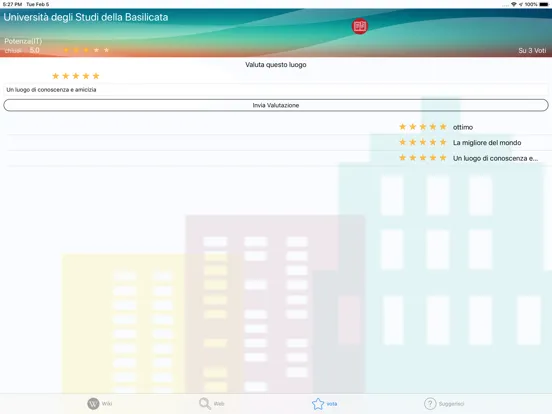Tap the red book icon in header
552x414 pixels.
(360, 26)
